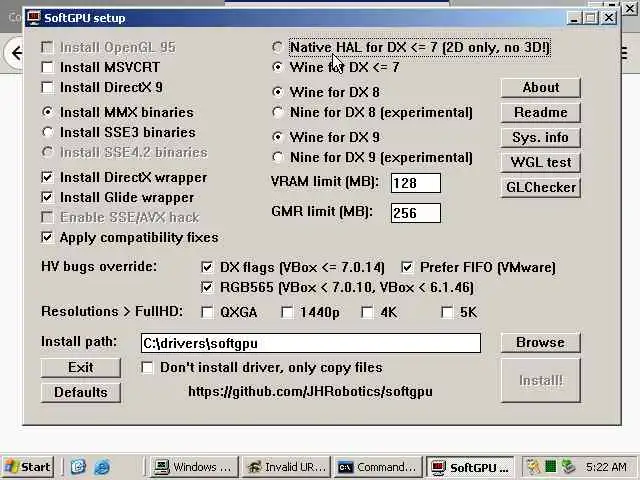Toggle Apply compatibility fixes checkbox
Image resolution: width=640 pixels, height=480 pixels.
[47, 238]
